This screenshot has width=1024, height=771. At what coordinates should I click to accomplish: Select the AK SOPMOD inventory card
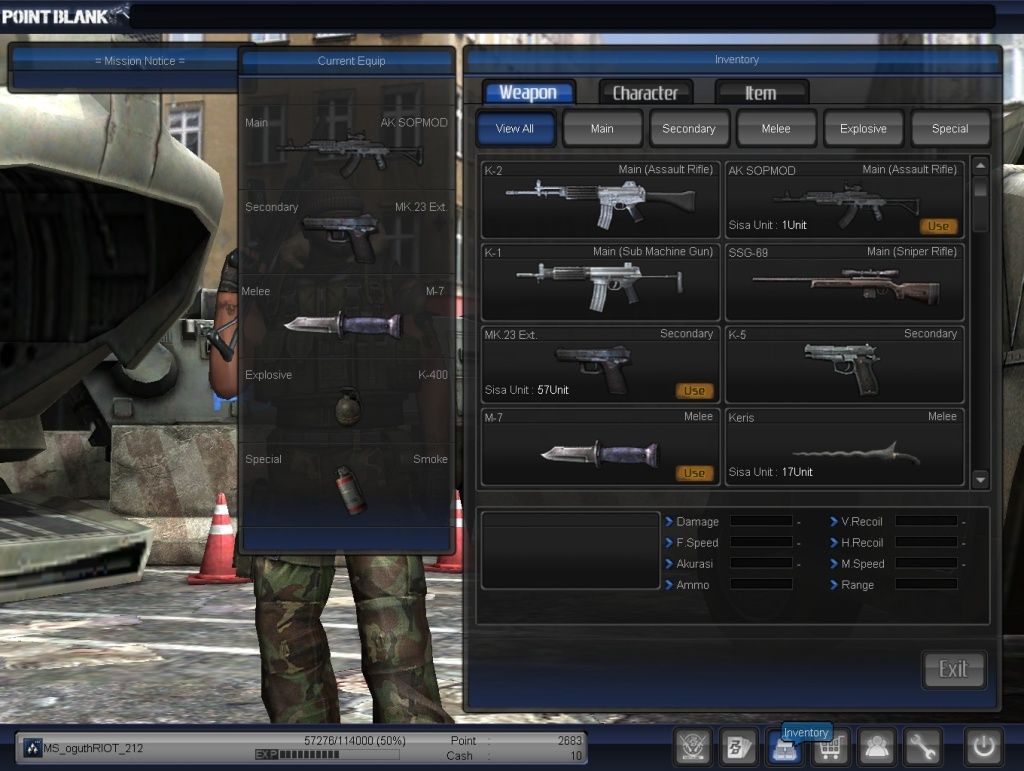(844, 200)
